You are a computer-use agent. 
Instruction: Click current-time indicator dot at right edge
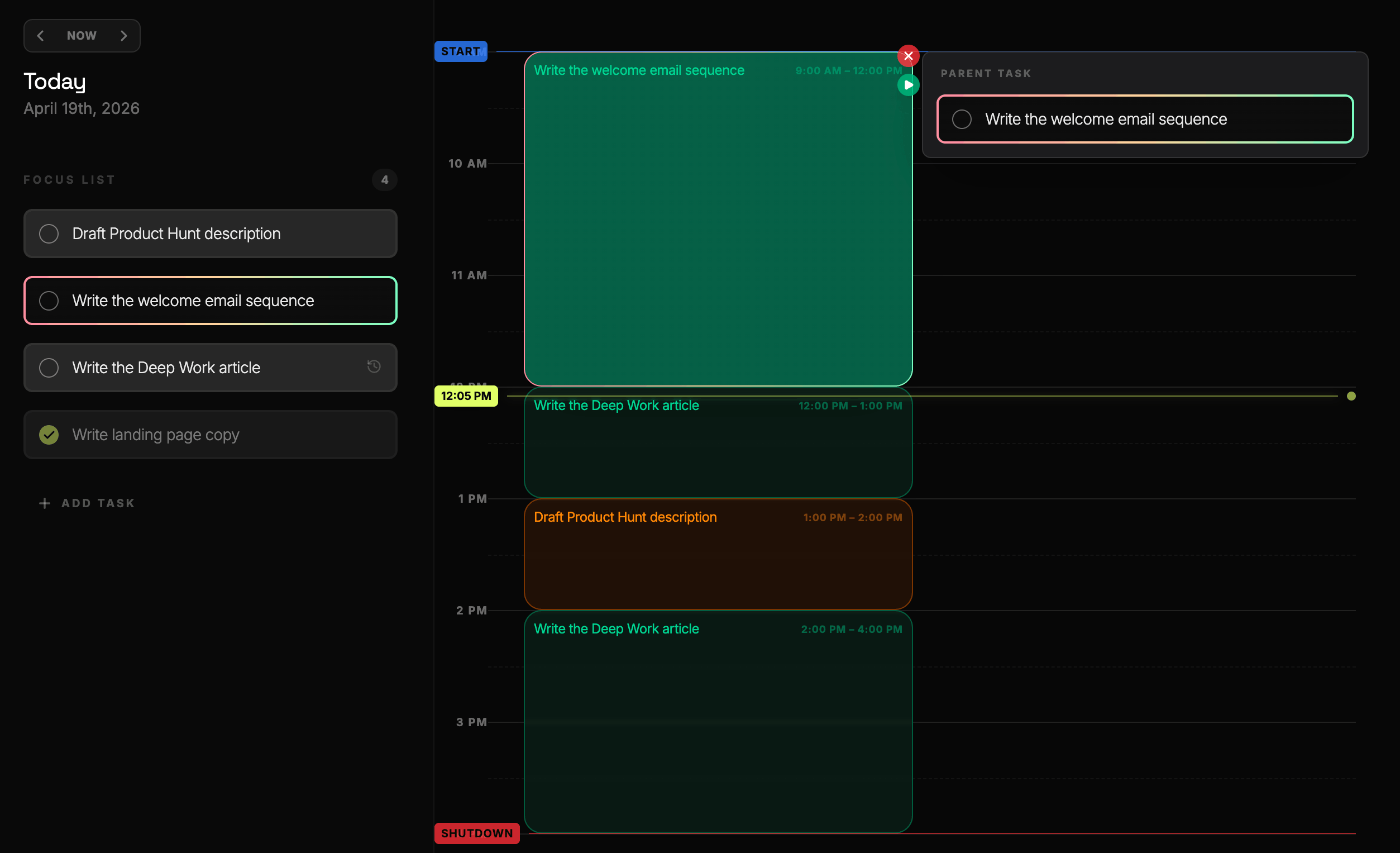[1351, 396]
